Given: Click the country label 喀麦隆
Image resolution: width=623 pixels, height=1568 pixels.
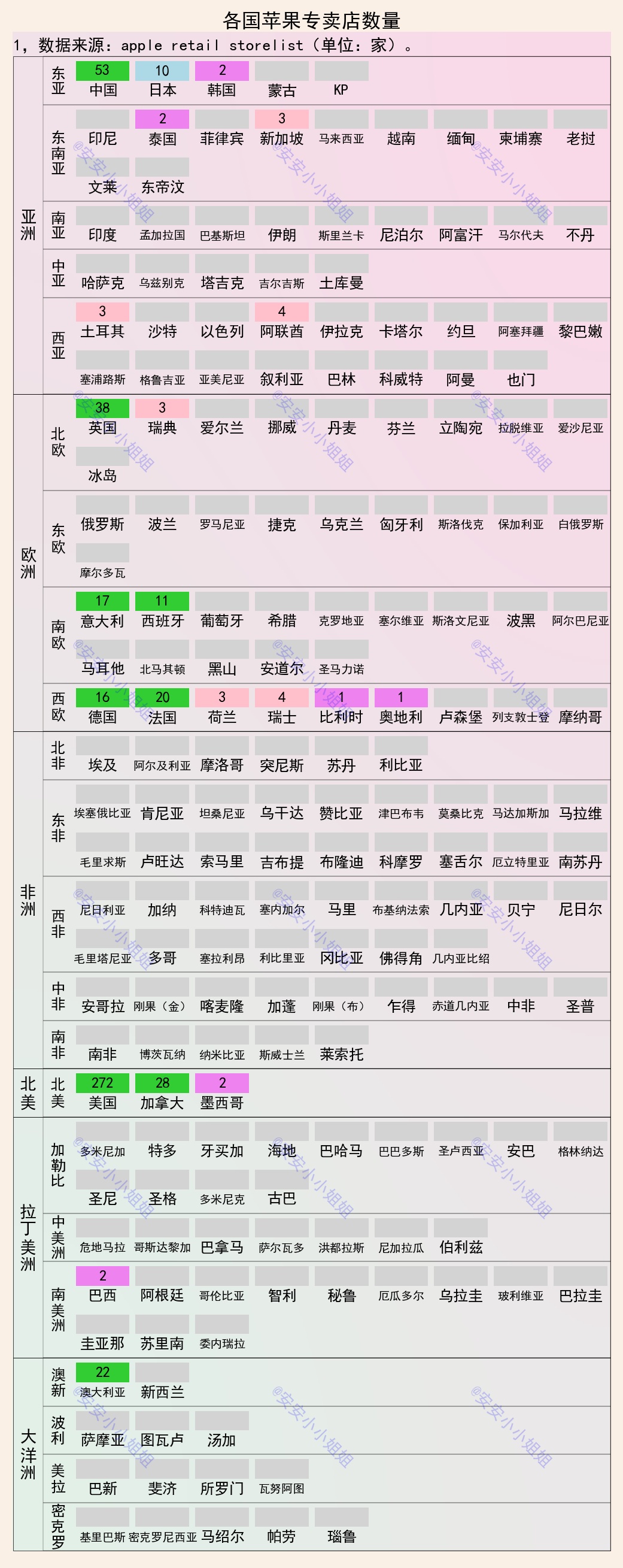Looking at the screenshot, I should tap(221, 1006).
